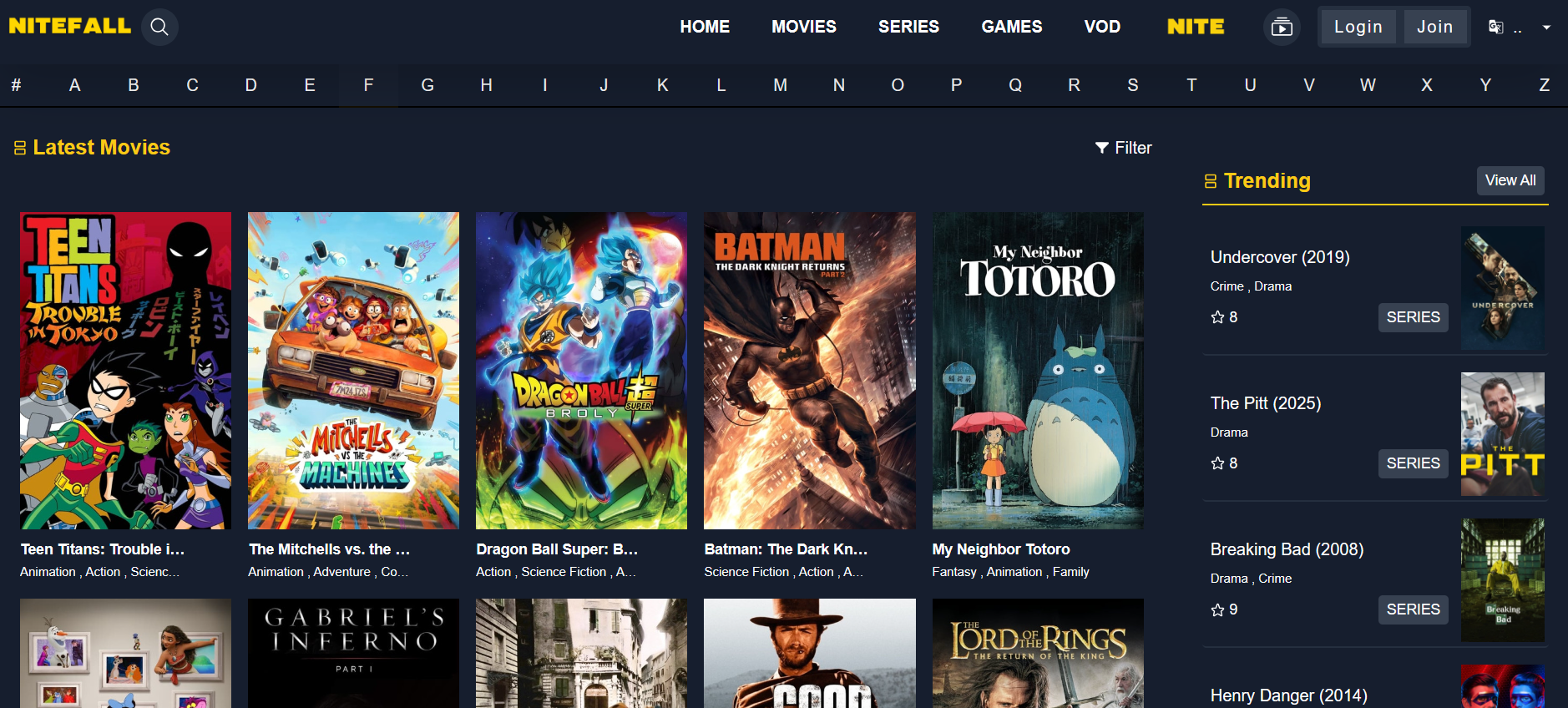Viewport: 1568px width, 708px height.
Task: Open the search magnifier icon
Action: (x=159, y=27)
